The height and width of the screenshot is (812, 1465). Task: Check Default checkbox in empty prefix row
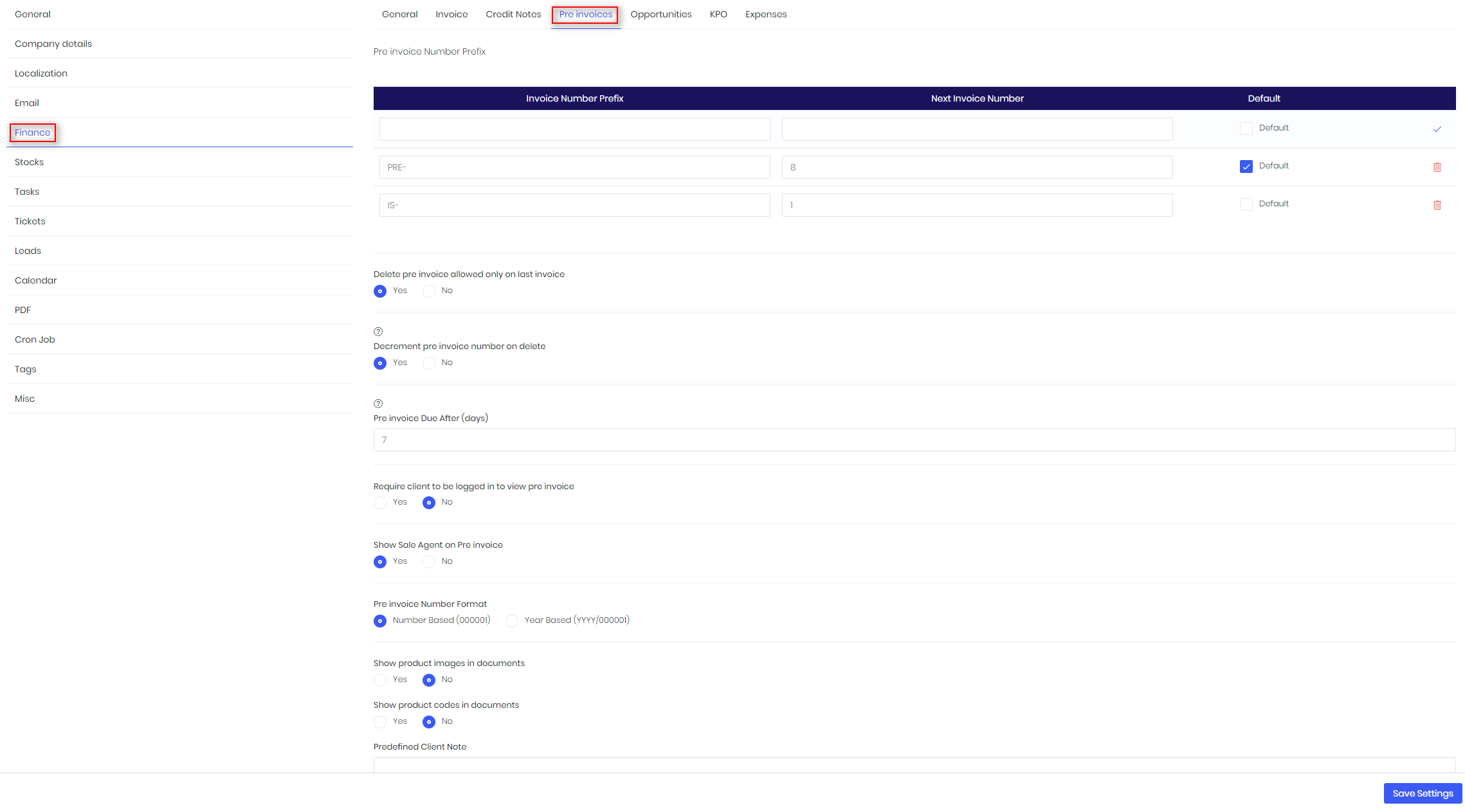pos(1246,129)
